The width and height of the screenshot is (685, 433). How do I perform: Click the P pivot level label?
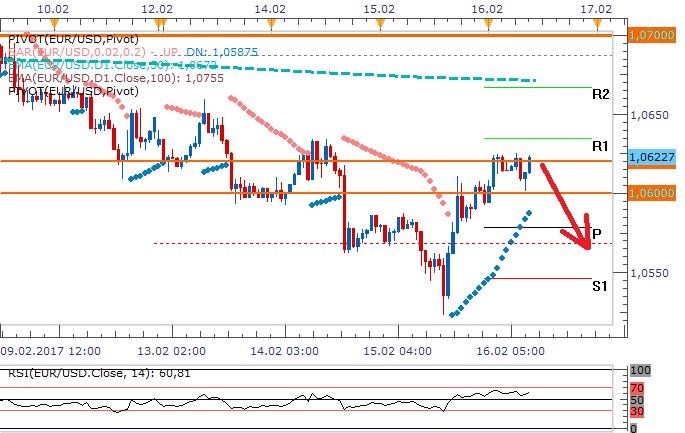[x=595, y=232]
